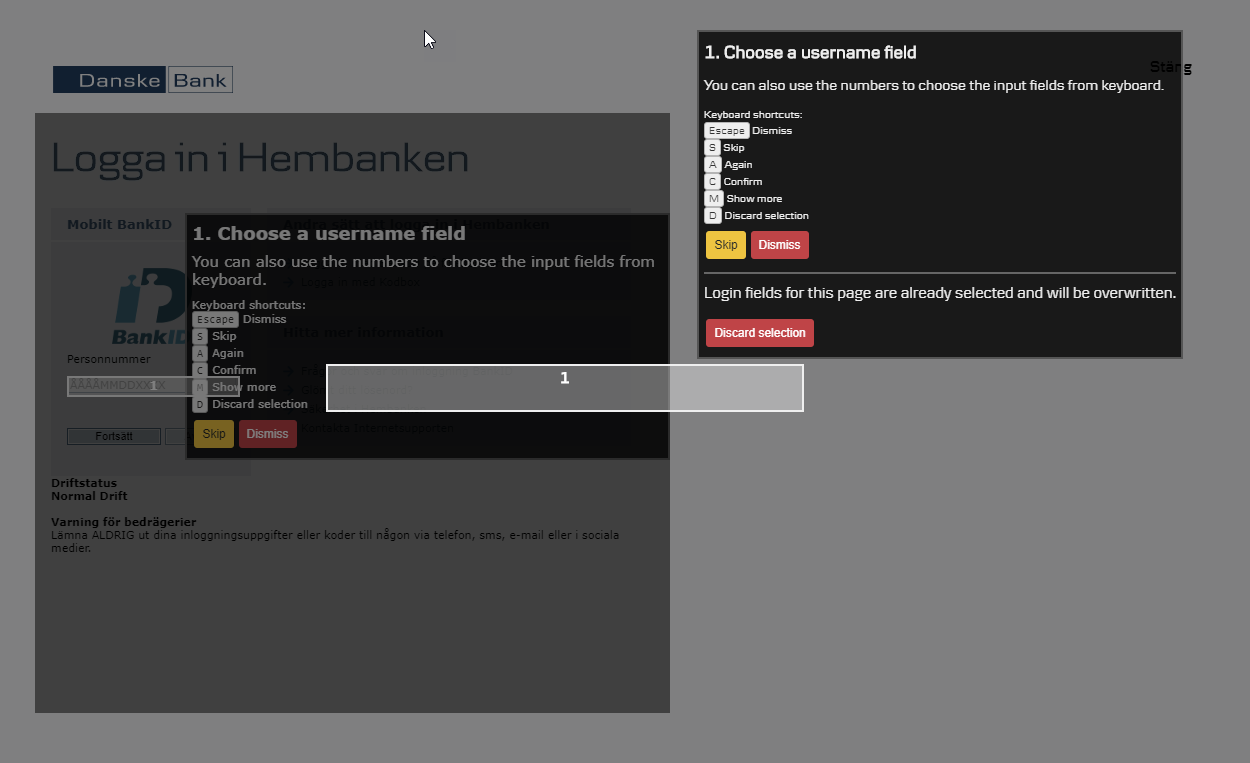Click the Stäng close link
The height and width of the screenshot is (763, 1250).
click(x=1169, y=66)
